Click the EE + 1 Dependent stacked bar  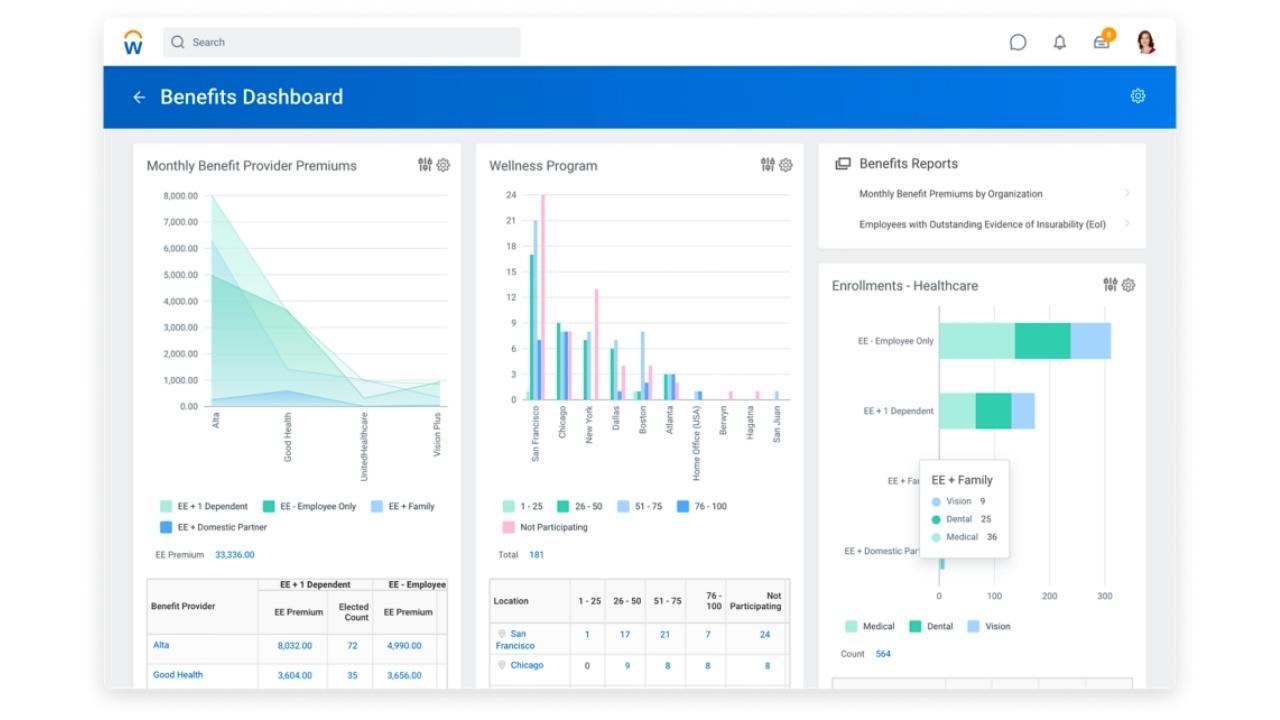[987, 410]
